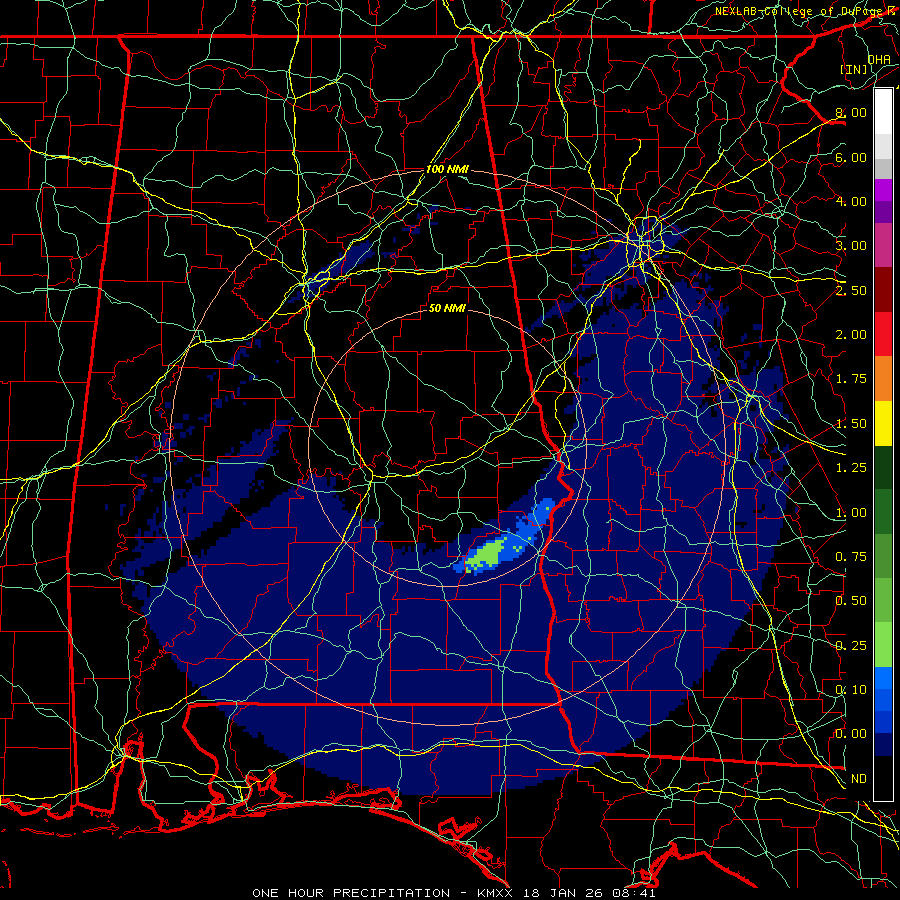The image size is (900, 900).
Task: Click the 2.00 legend value
Action: point(851,335)
